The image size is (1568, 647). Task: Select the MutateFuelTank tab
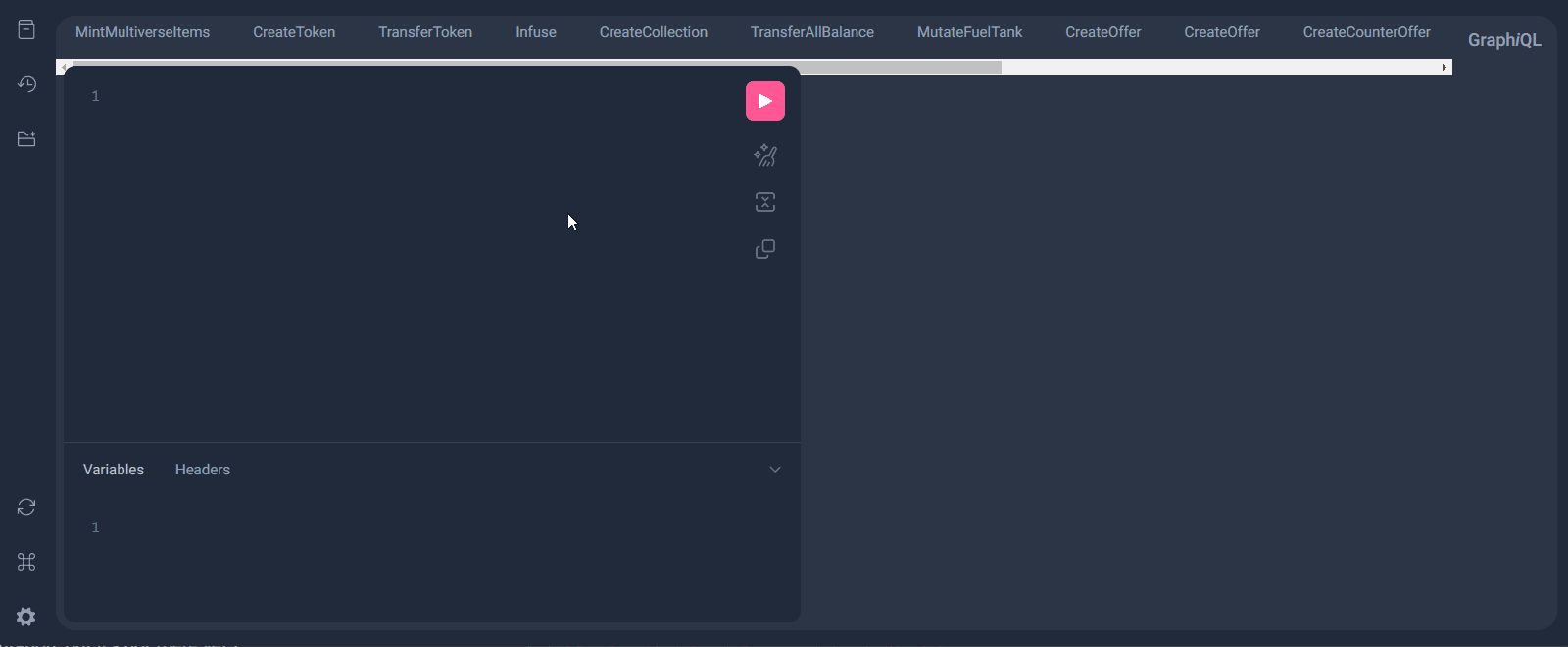970,32
